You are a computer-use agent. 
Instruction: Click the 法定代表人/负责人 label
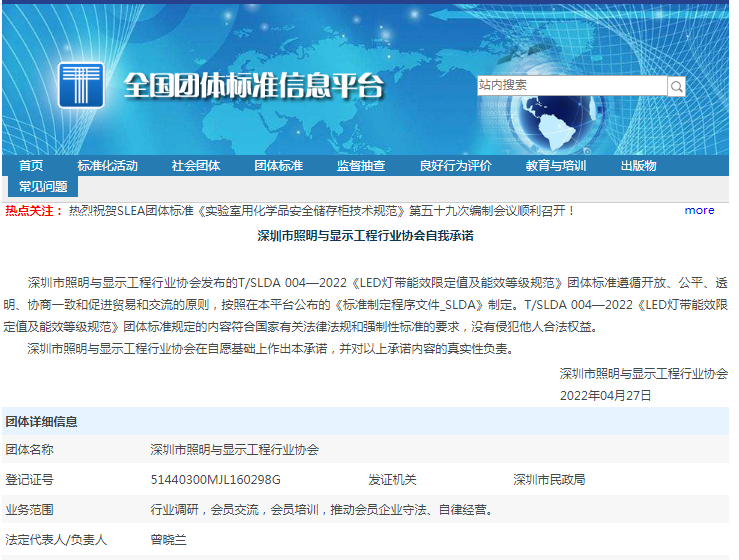(56, 540)
